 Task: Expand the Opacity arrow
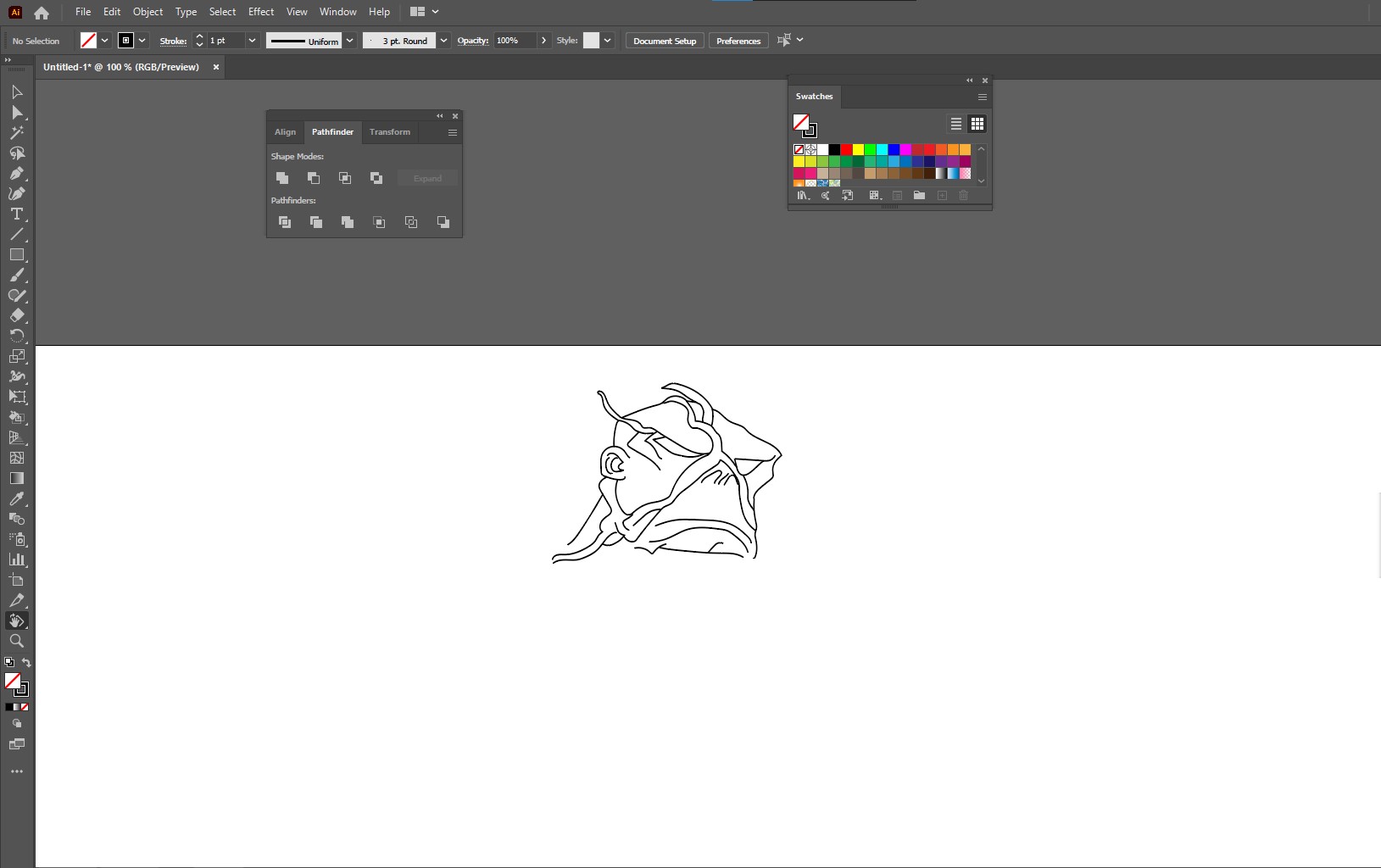click(544, 41)
